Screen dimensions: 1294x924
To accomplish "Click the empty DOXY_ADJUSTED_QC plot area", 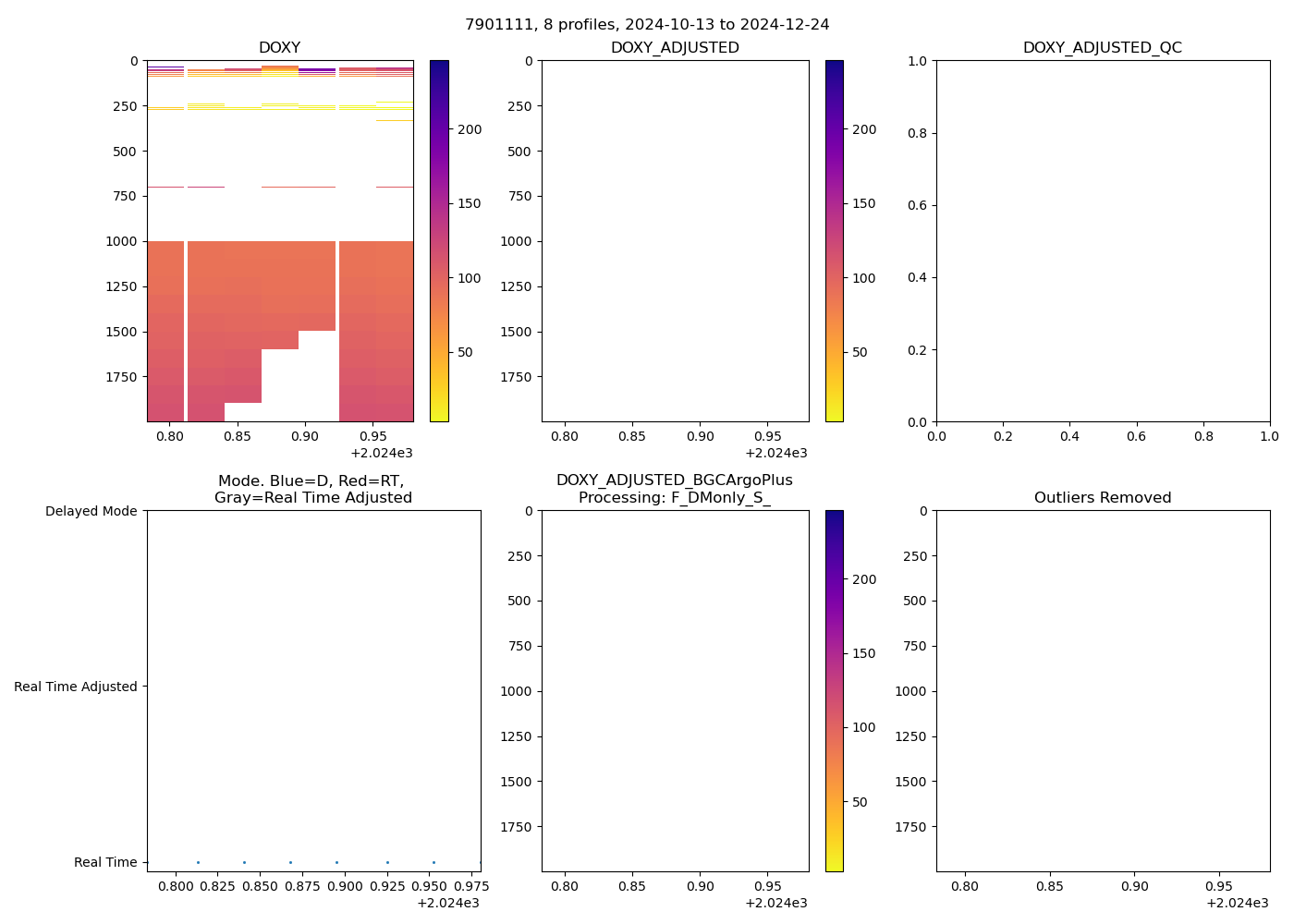I will click(1102, 240).
